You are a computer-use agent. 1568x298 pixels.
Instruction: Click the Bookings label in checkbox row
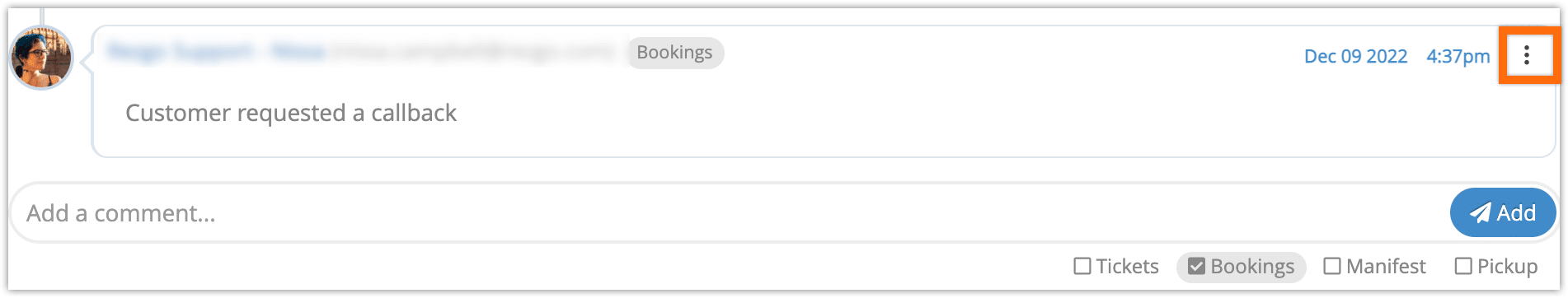[x=1252, y=266]
